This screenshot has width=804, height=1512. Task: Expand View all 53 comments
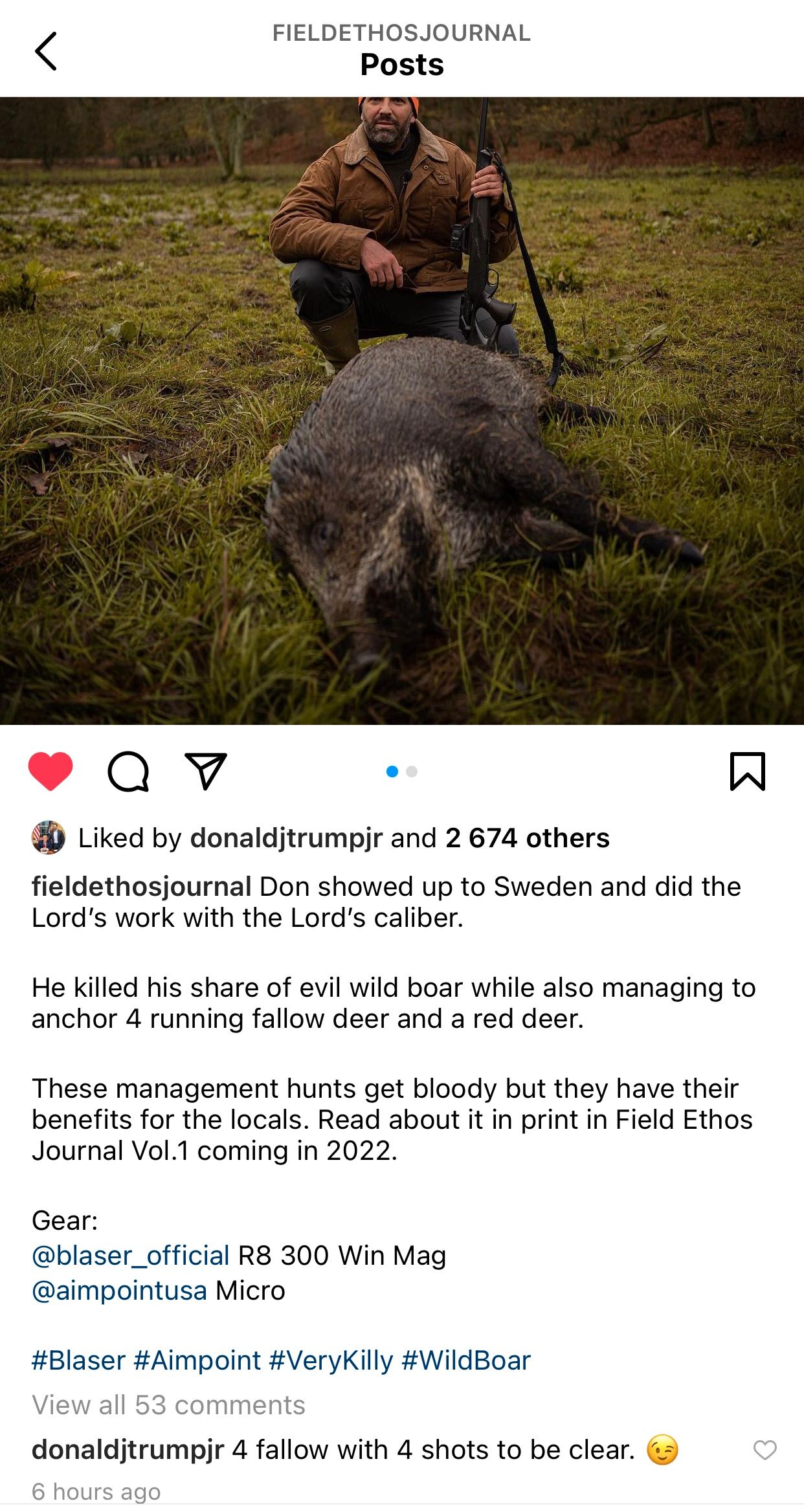[x=168, y=1405]
